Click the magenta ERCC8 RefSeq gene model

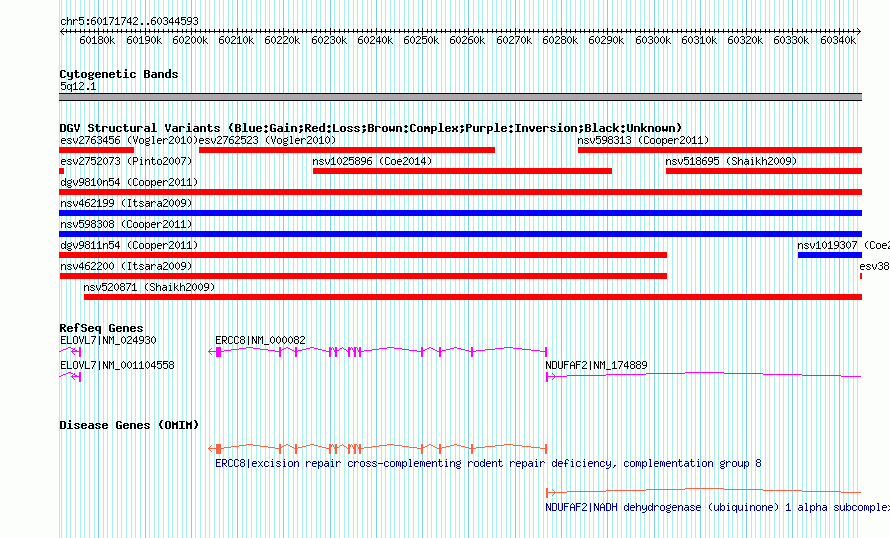[x=377, y=352]
